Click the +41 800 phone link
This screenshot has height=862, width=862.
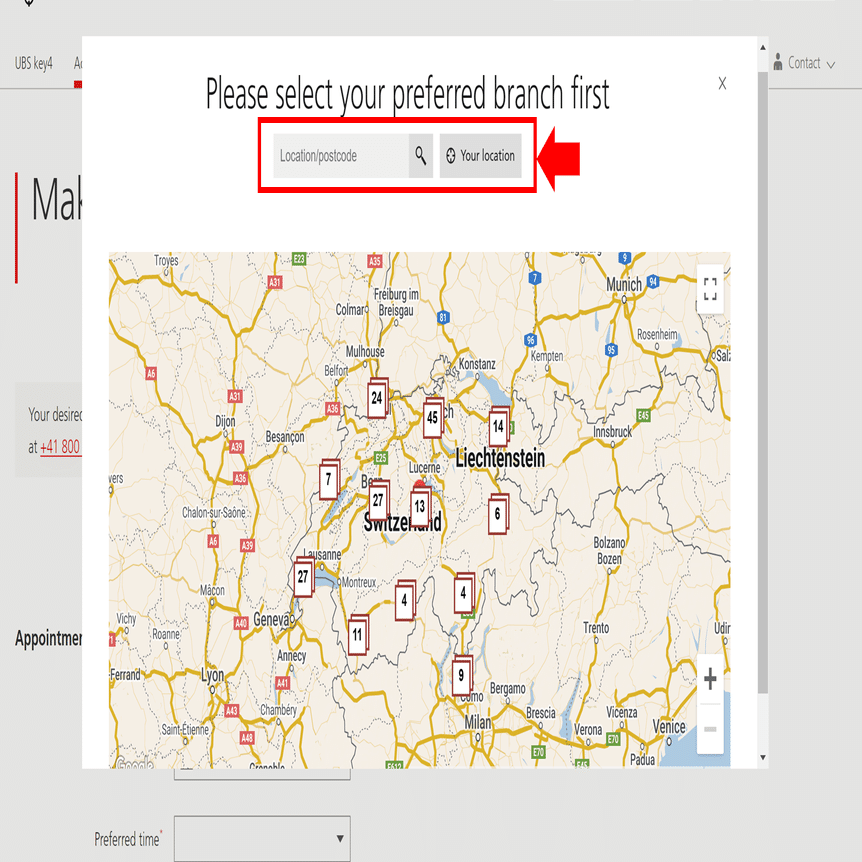[60, 446]
